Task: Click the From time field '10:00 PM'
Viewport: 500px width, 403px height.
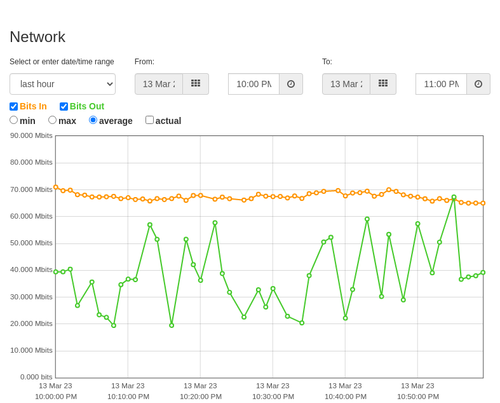Action: tap(254, 84)
